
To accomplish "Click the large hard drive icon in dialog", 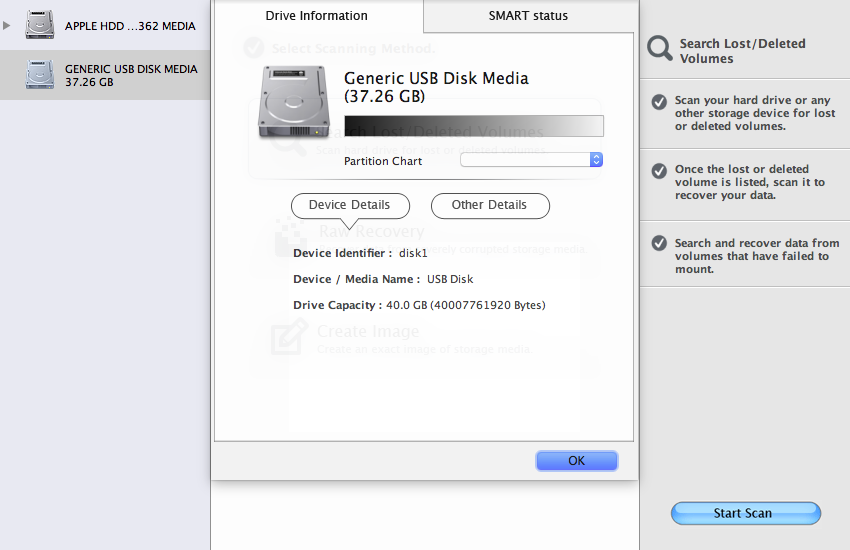I will tap(294, 101).
